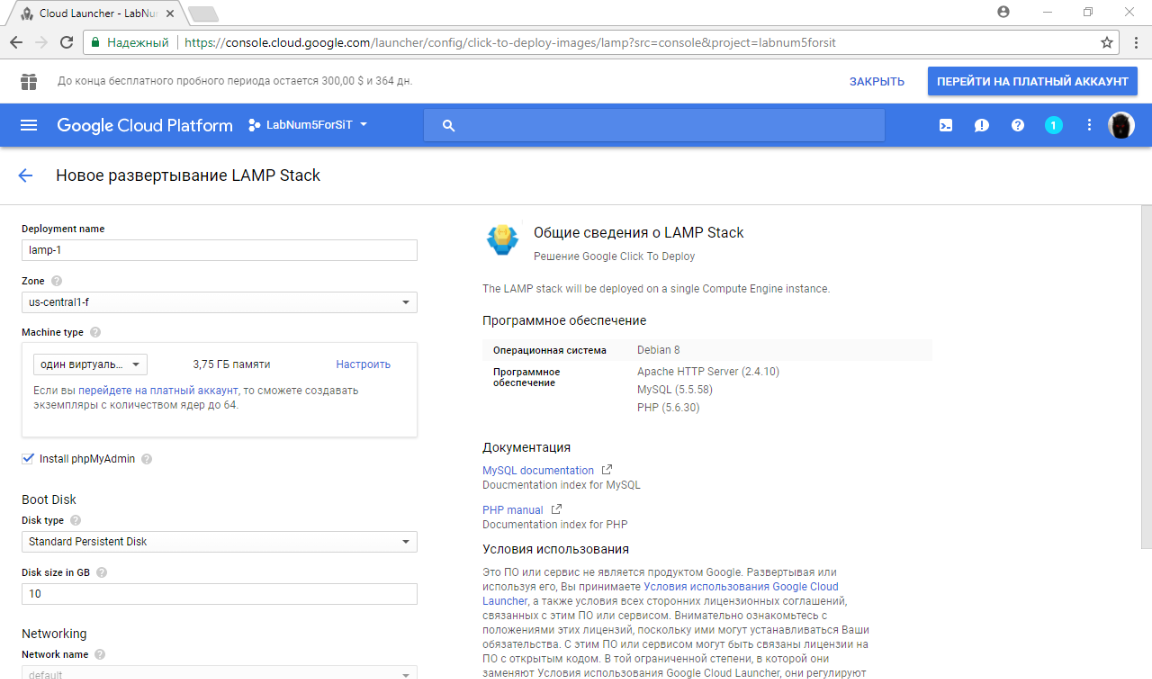Viewport: 1152px width, 679px height.
Task: Open a new browser tab
Action: pyautogui.click(x=203, y=13)
